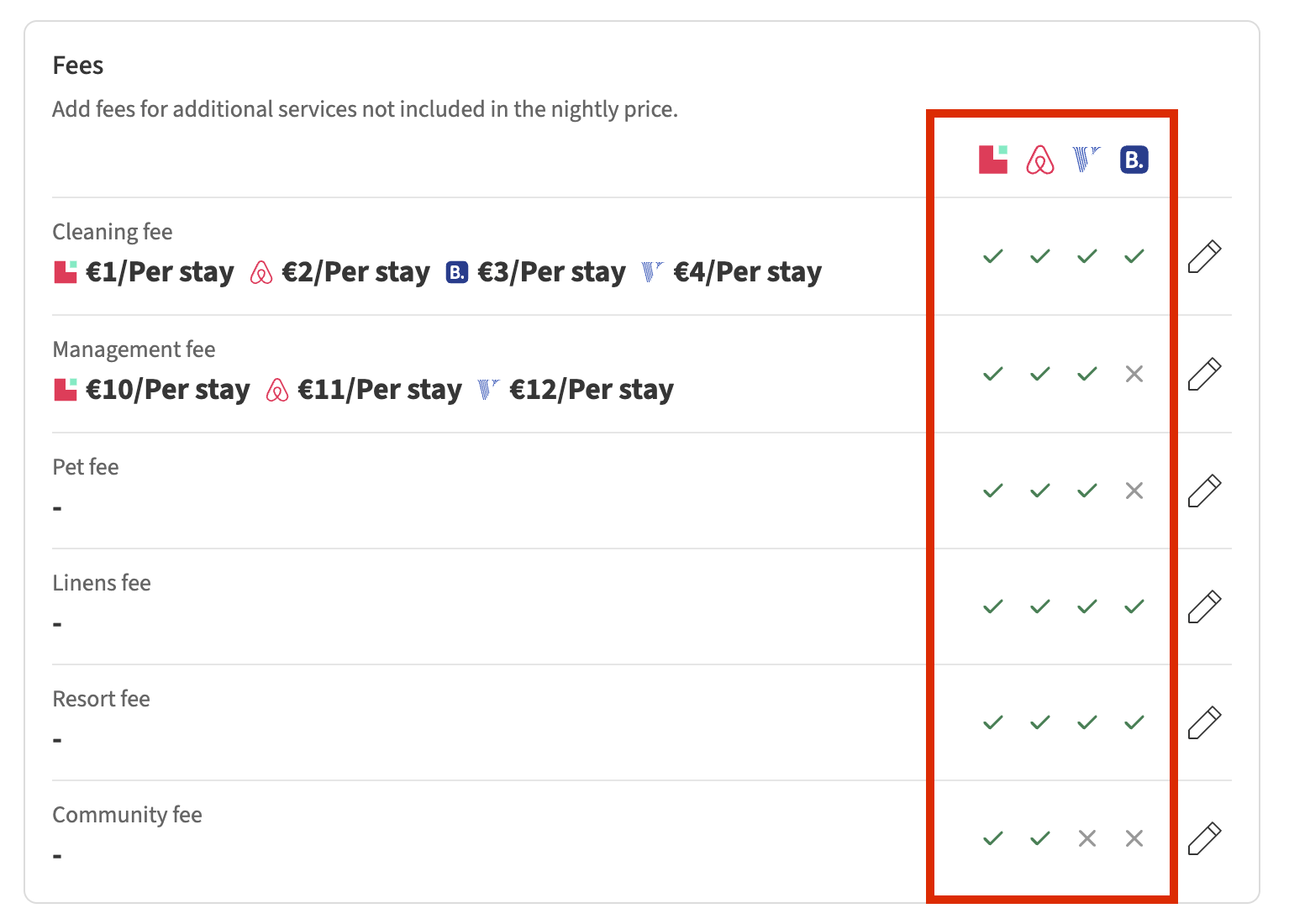Click the Community fee pencil icon

click(1204, 838)
